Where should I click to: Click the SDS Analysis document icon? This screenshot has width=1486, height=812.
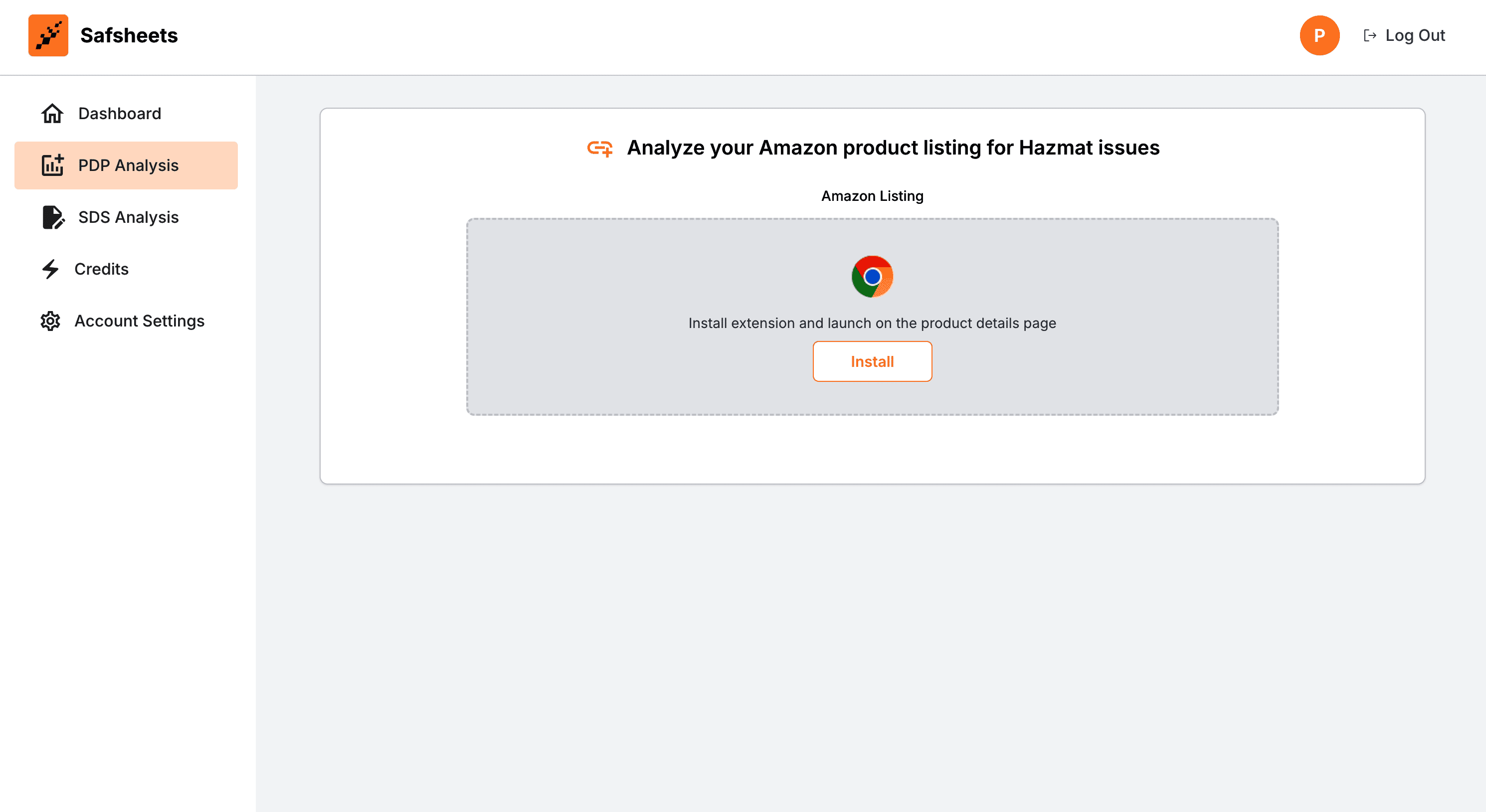(x=53, y=217)
